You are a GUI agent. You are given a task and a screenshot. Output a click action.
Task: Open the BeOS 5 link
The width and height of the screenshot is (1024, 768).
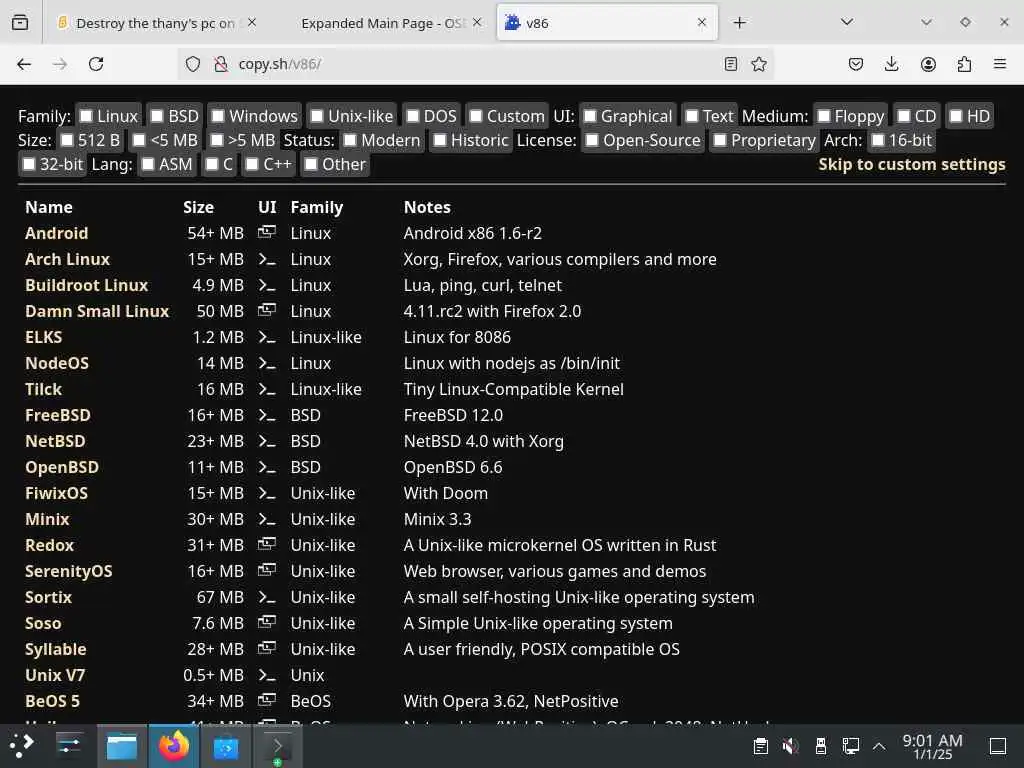(x=52, y=701)
